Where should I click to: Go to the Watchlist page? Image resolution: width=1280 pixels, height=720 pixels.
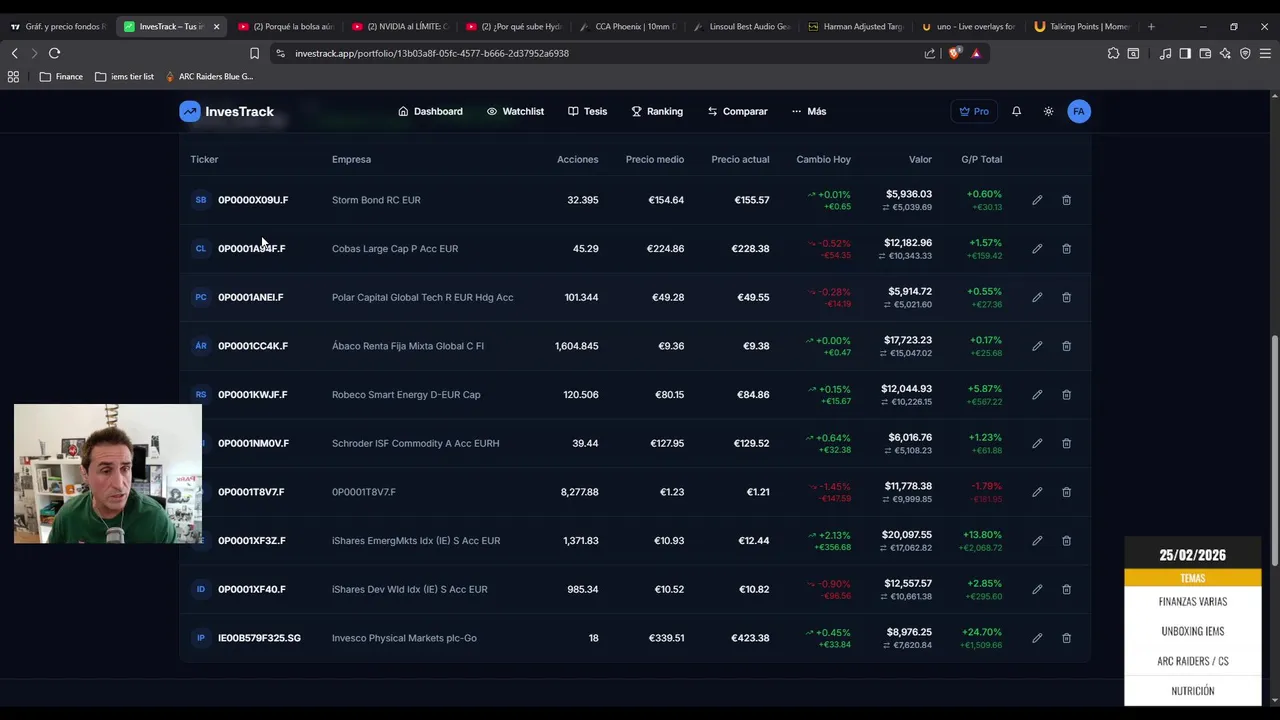515,111
